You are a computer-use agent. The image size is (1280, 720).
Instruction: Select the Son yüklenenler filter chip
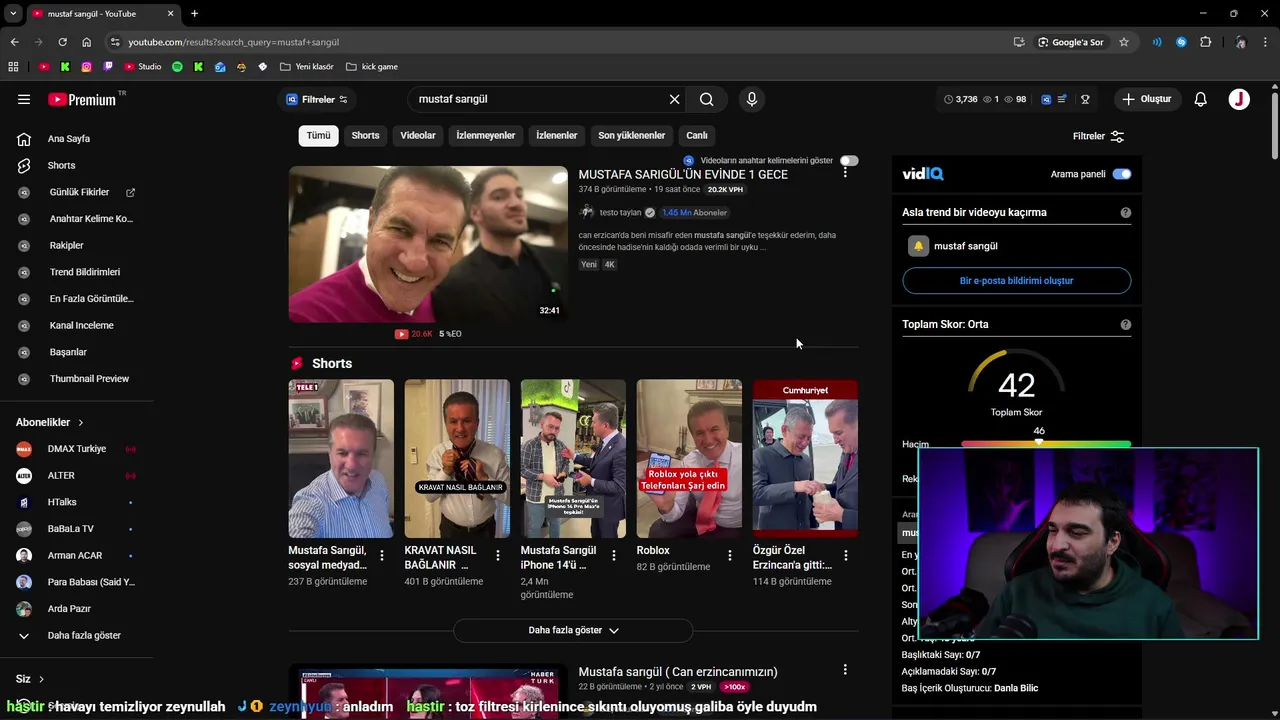coord(631,135)
